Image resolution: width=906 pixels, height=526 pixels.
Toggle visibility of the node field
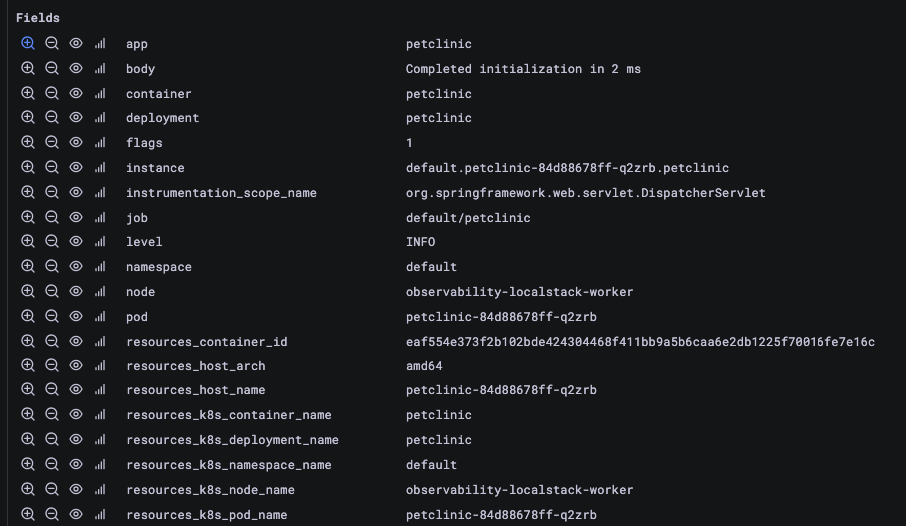pyautogui.click(x=76, y=292)
